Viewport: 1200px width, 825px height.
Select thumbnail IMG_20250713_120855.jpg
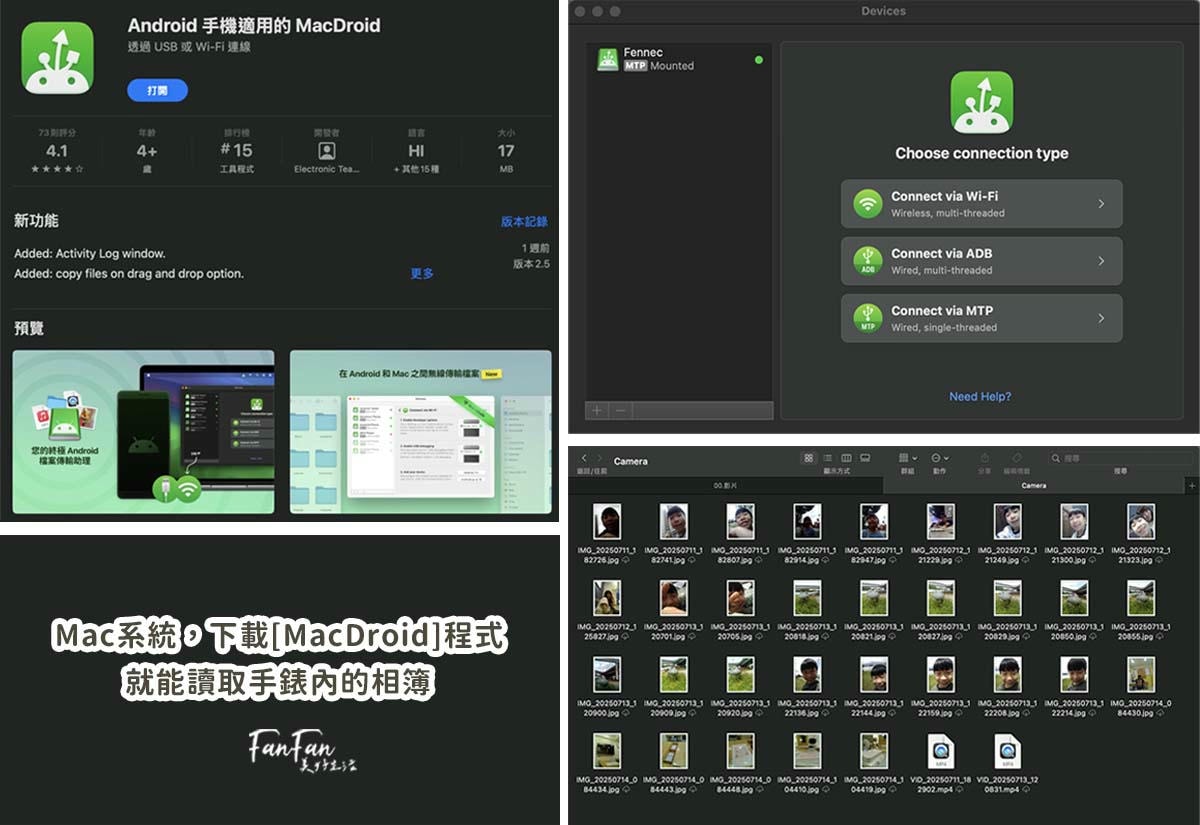click(x=1141, y=598)
